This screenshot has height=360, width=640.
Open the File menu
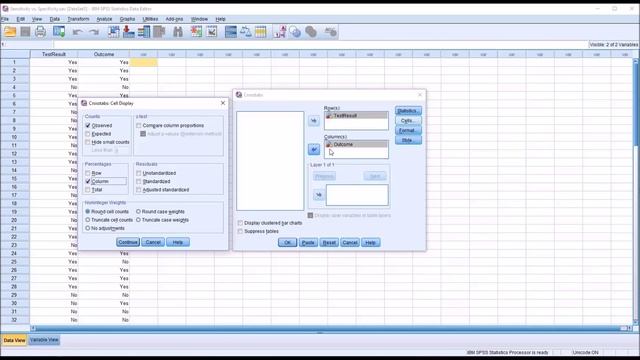tap(5, 19)
